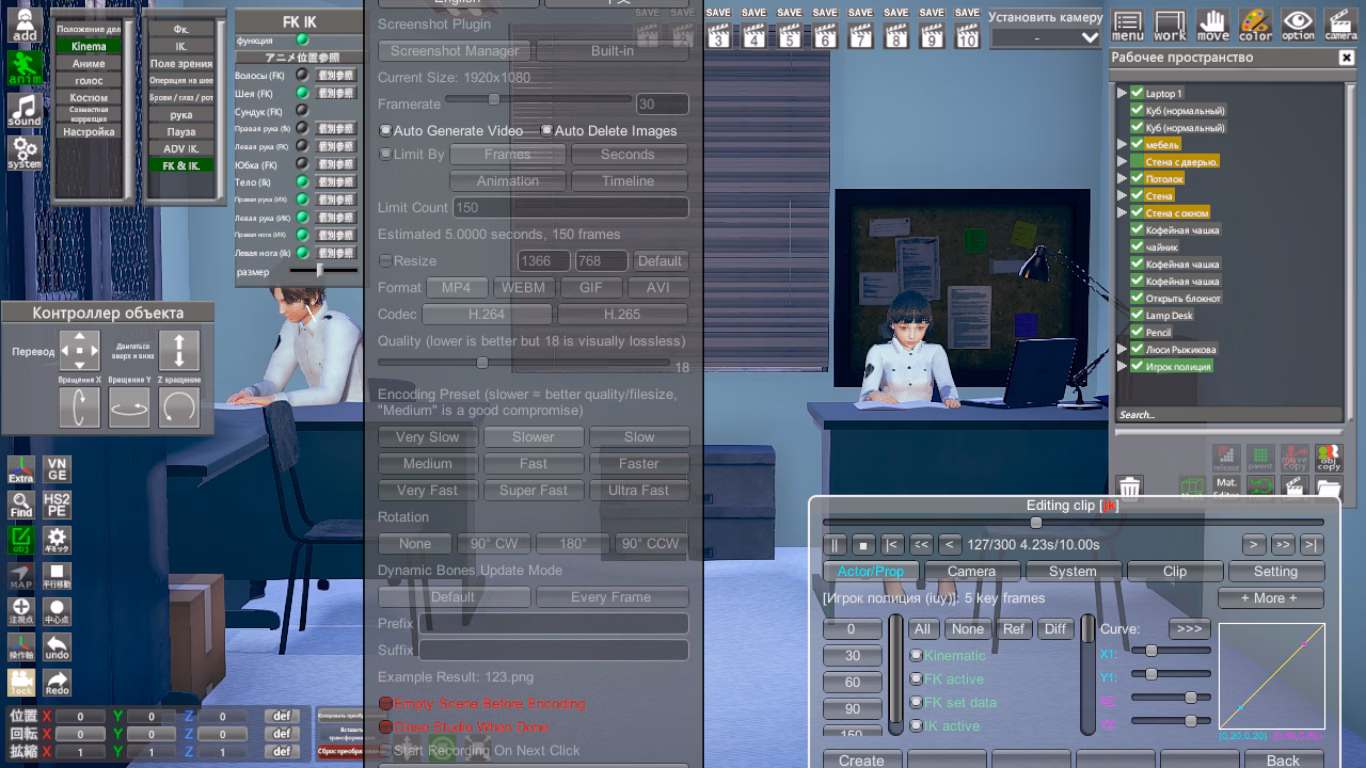1366x768 pixels.
Task: Uncheck the чайник visibility checkbox
Action: (1137, 247)
